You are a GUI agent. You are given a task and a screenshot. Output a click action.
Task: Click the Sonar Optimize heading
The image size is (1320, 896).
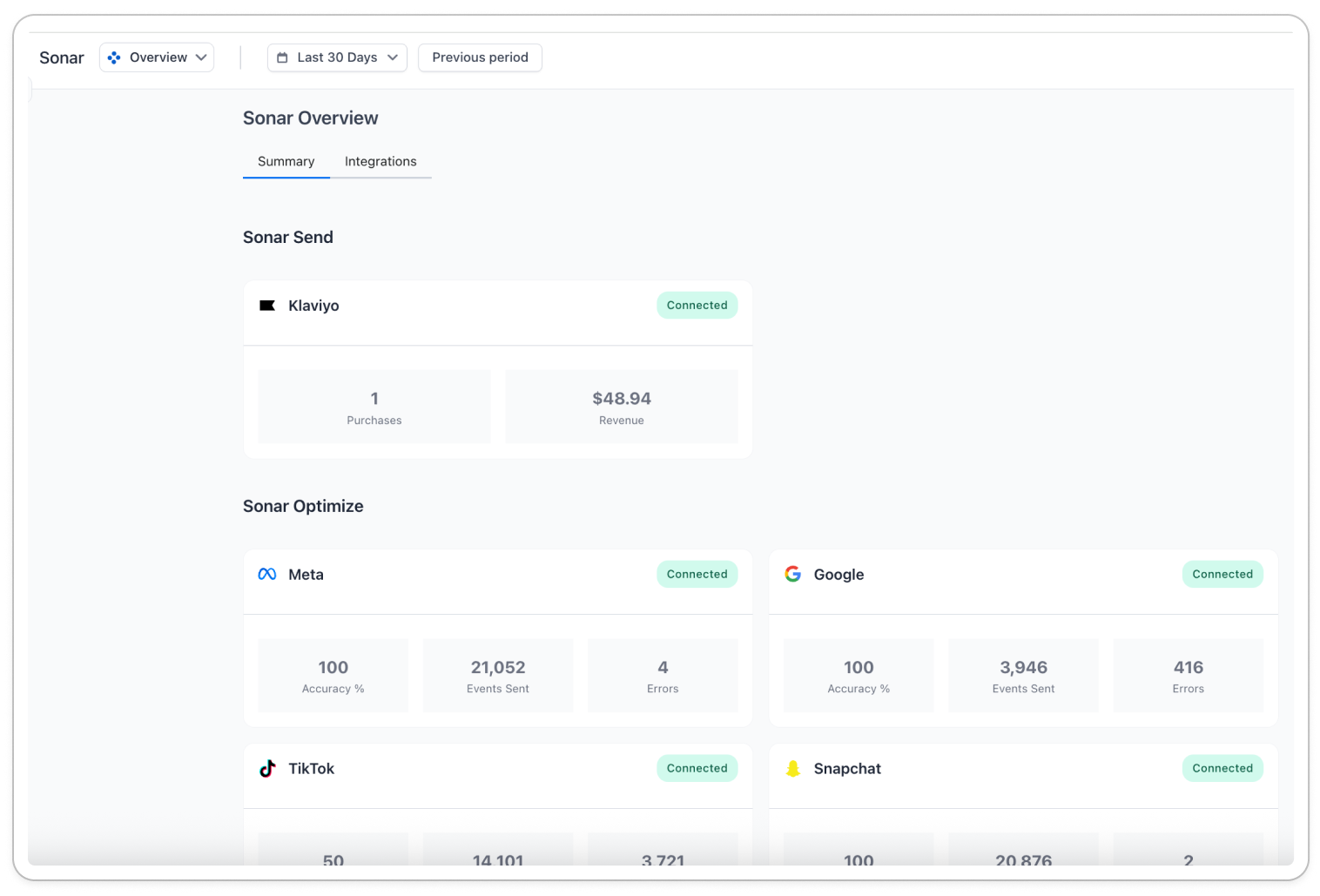pyautogui.click(x=303, y=507)
